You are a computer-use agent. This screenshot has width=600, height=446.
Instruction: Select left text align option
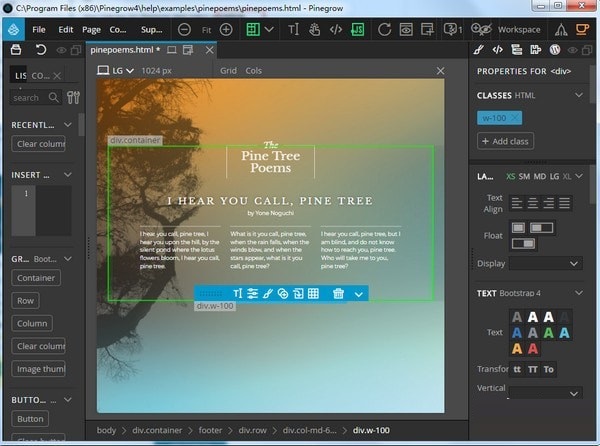pyautogui.click(x=517, y=203)
